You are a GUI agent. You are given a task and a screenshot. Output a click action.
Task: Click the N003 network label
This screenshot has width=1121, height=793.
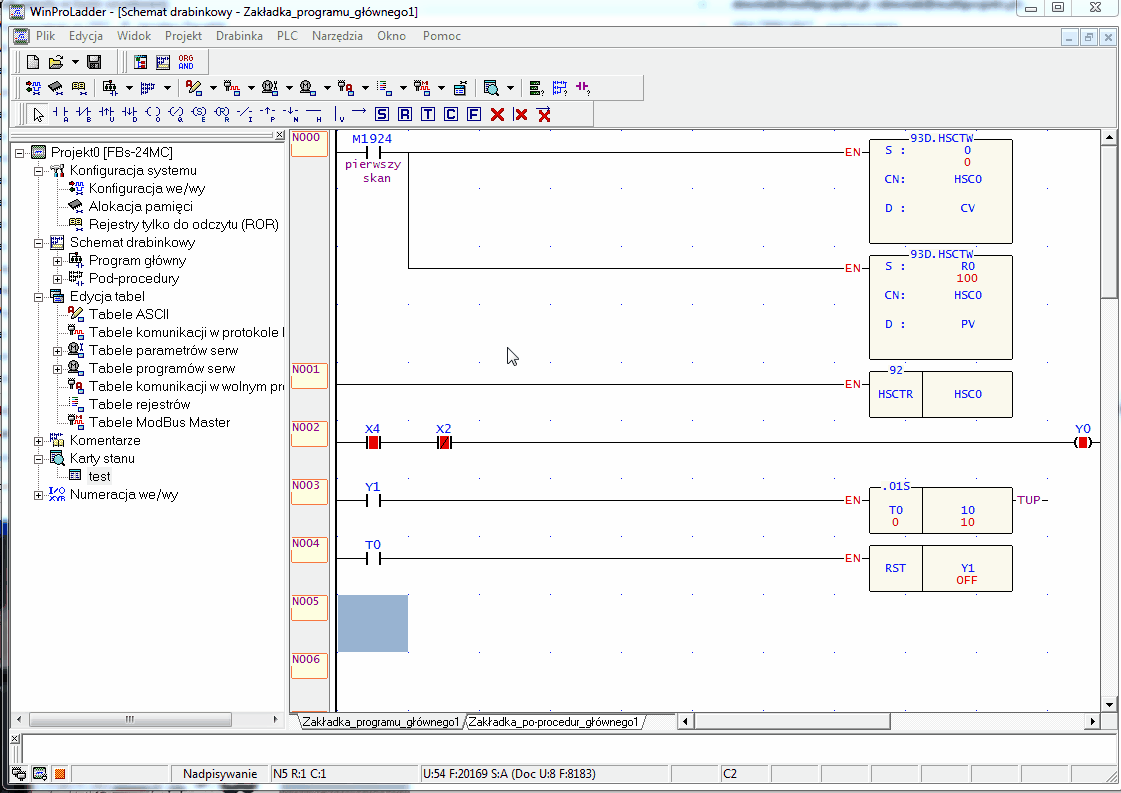click(x=309, y=492)
